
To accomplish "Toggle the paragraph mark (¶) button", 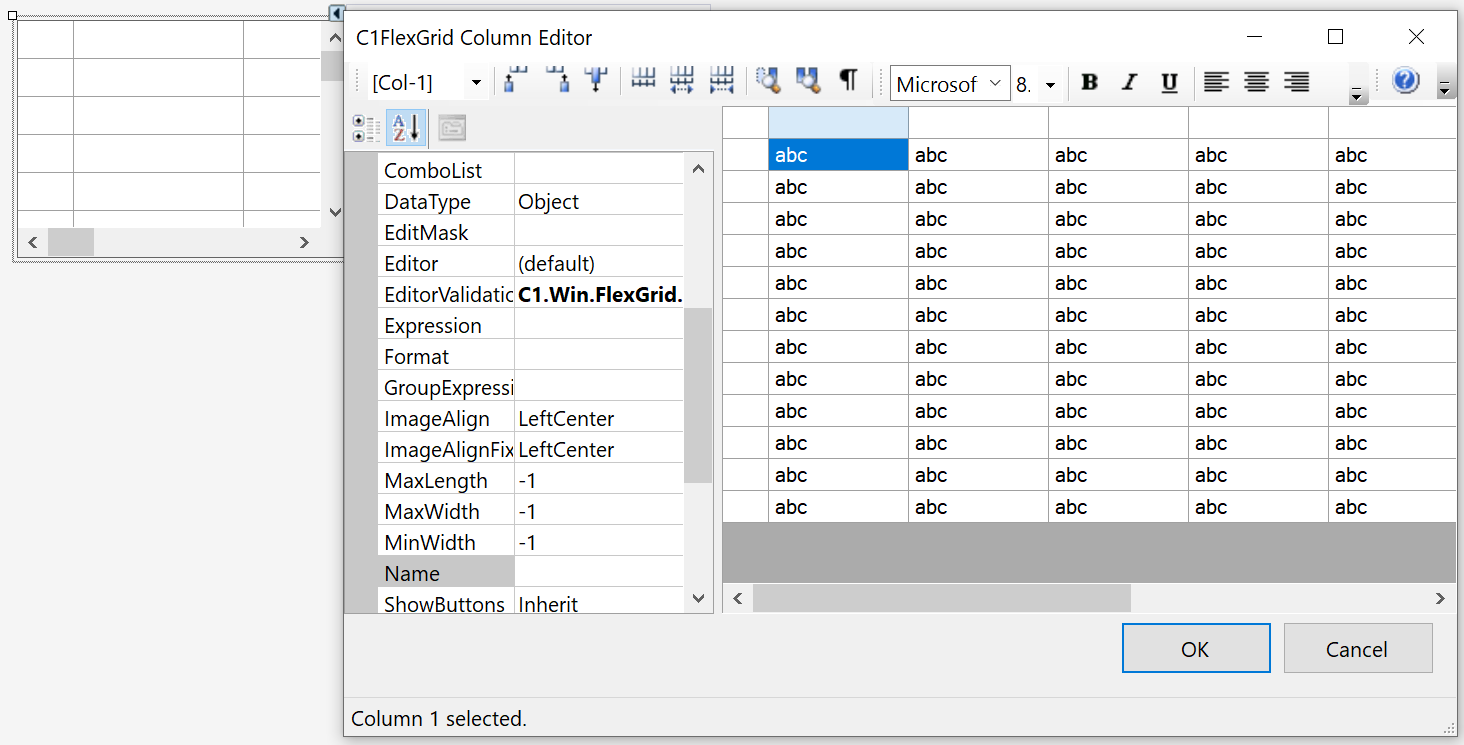I will (848, 81).
